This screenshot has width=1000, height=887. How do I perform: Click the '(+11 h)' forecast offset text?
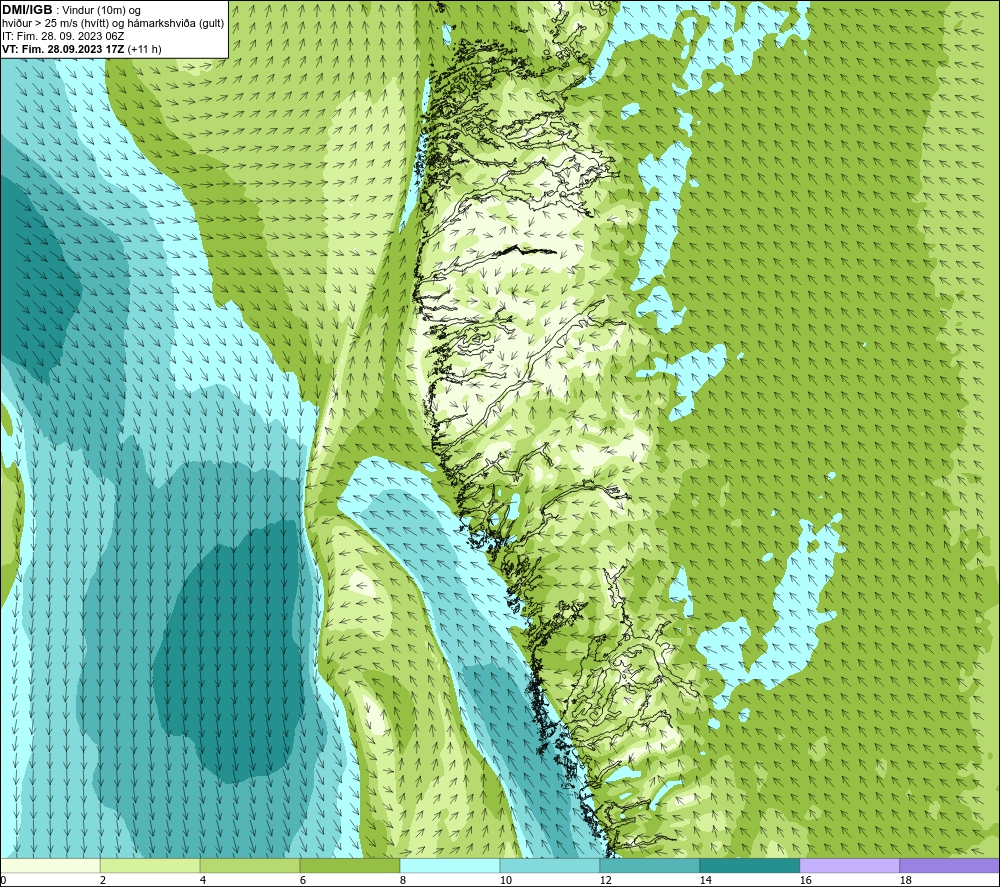[x=145, y=49]
